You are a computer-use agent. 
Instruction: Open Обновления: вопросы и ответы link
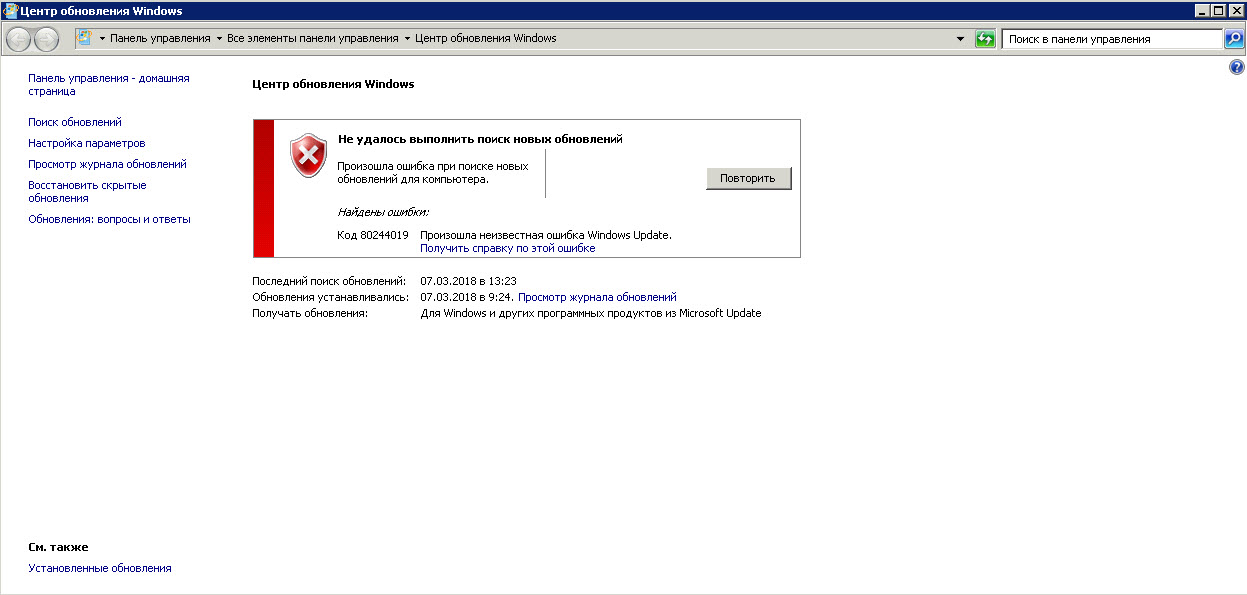tap(109, 219)
